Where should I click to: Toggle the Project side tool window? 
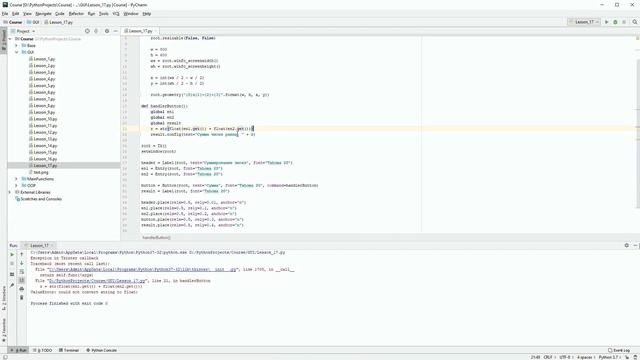4,39
